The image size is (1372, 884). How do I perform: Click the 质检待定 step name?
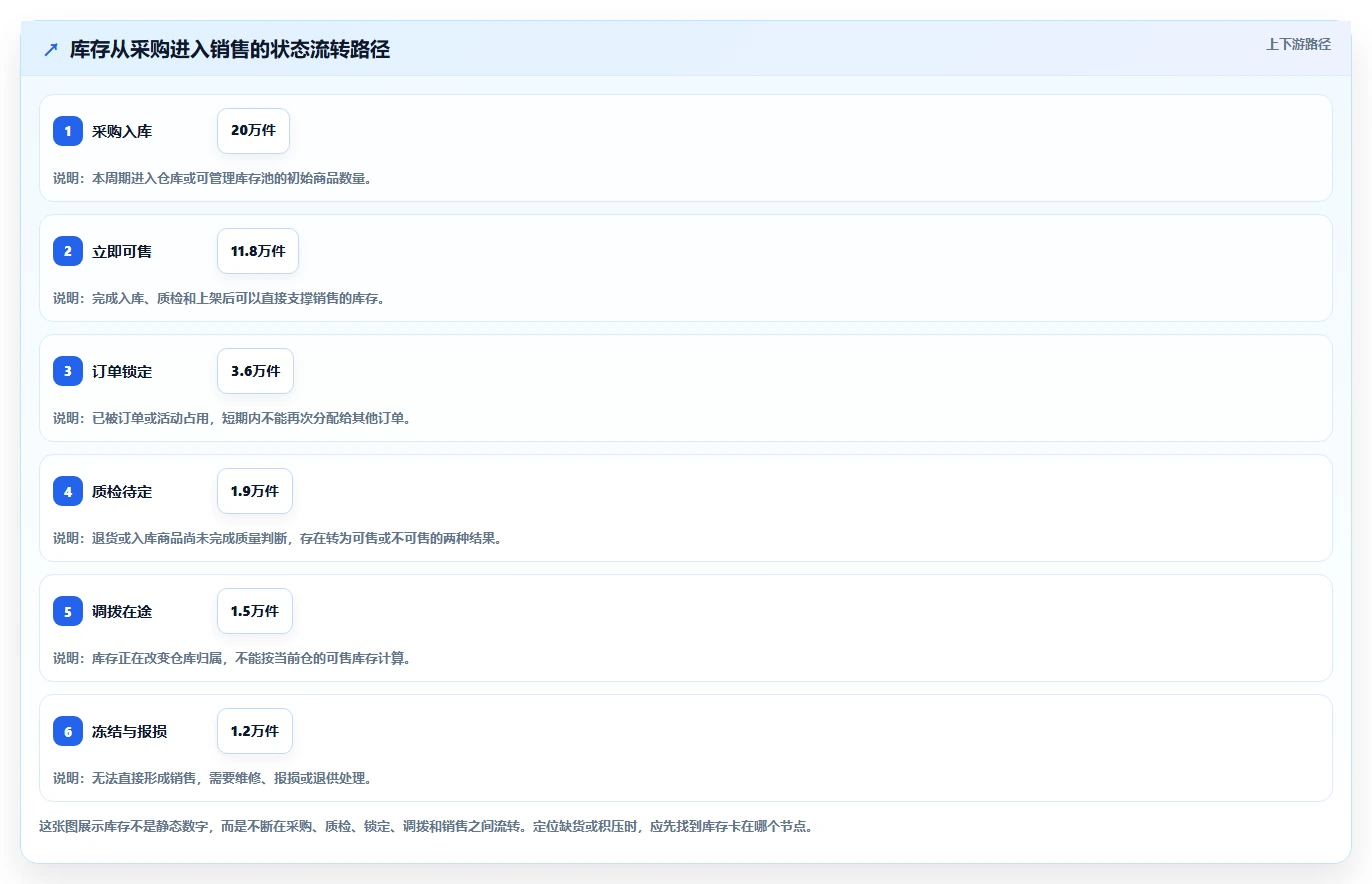click(x=122, y=491)
